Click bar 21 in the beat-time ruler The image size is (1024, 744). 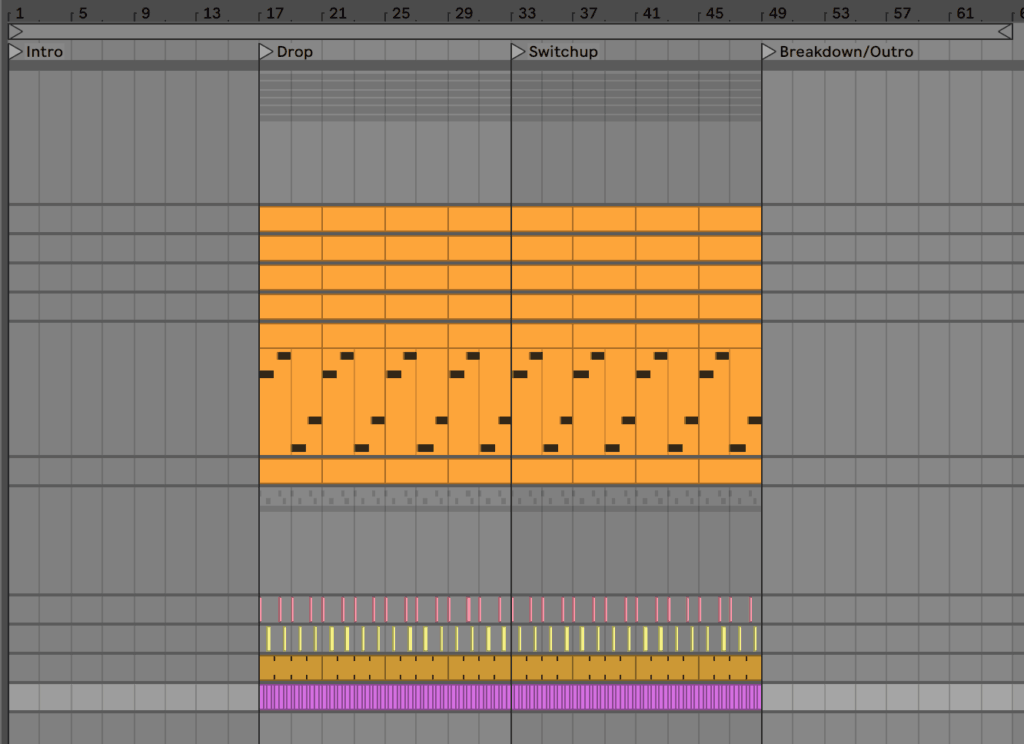(x=338, y=13)
